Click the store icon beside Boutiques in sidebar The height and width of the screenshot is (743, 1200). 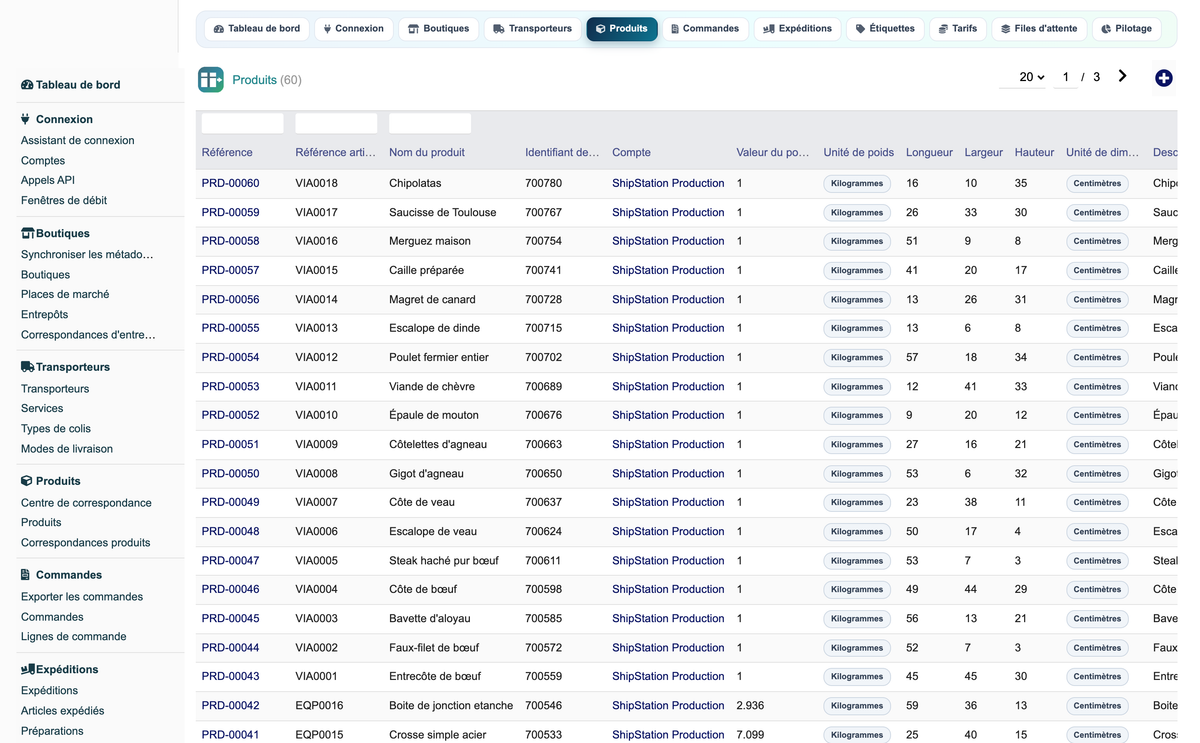click(27, 233)
